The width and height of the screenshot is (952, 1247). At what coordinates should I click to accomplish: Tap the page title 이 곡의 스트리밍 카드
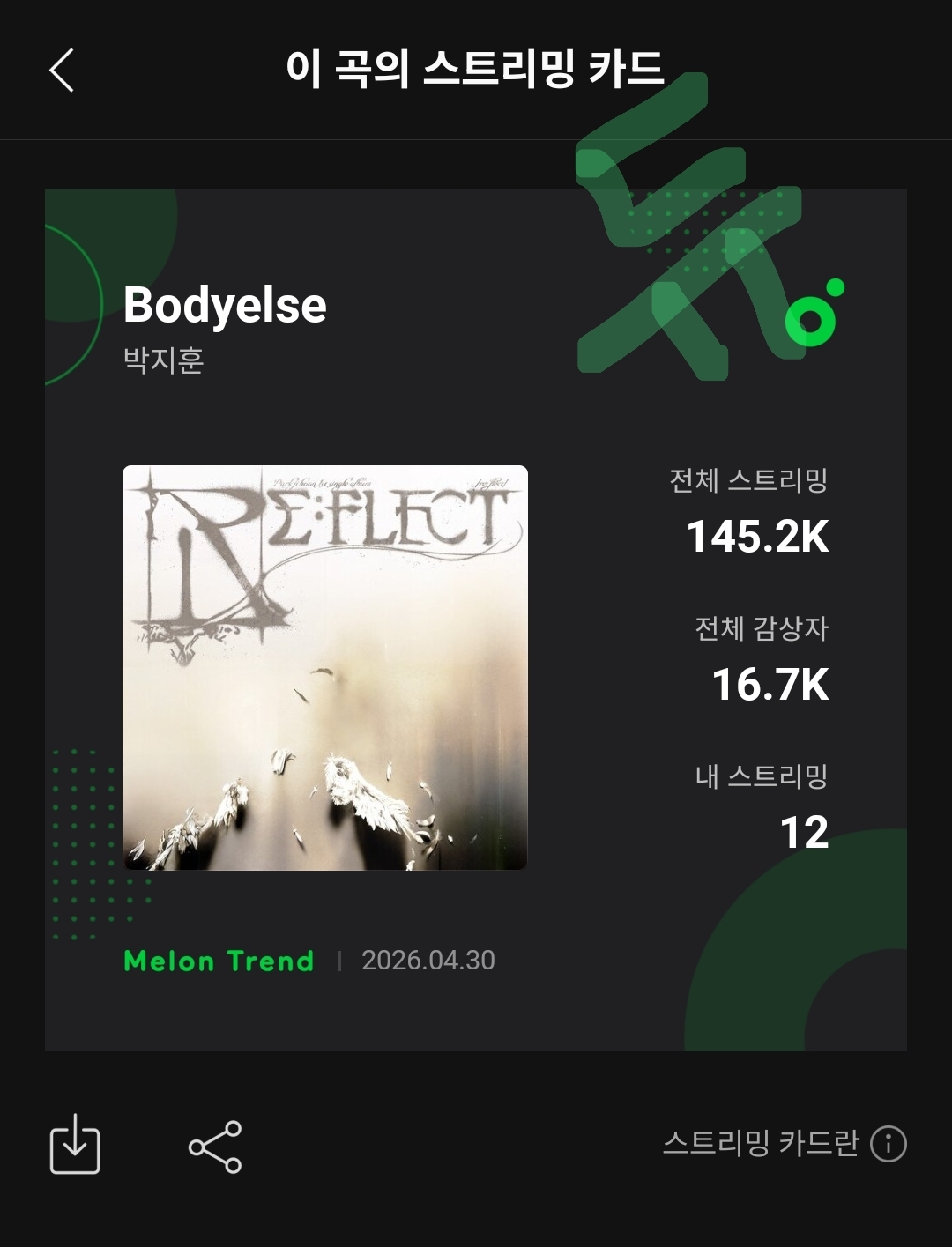coord(475,69)
